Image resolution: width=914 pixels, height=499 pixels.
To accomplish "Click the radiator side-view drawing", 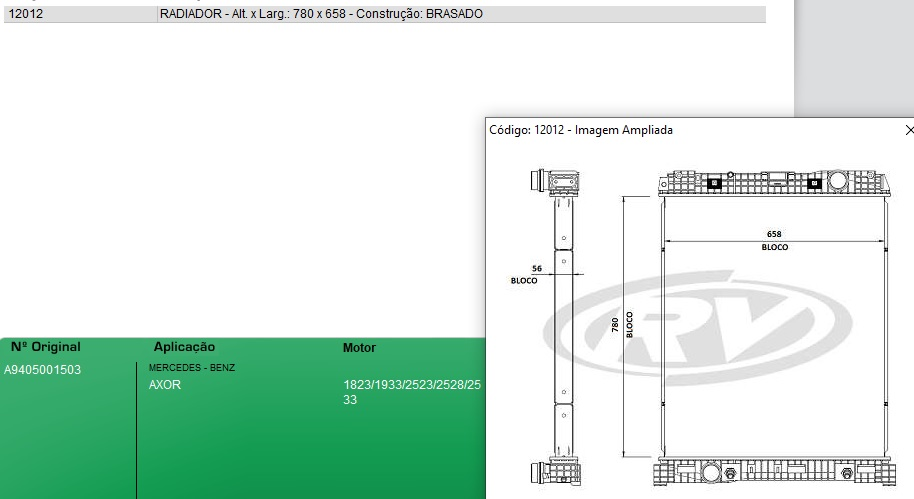I will coord(564,330).
